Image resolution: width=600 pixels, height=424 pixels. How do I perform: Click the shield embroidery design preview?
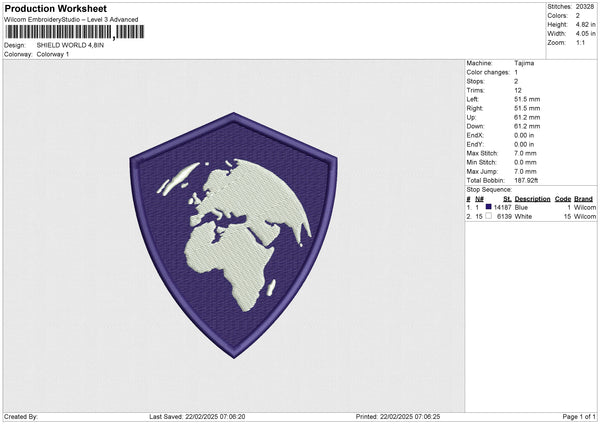point(233,235)
